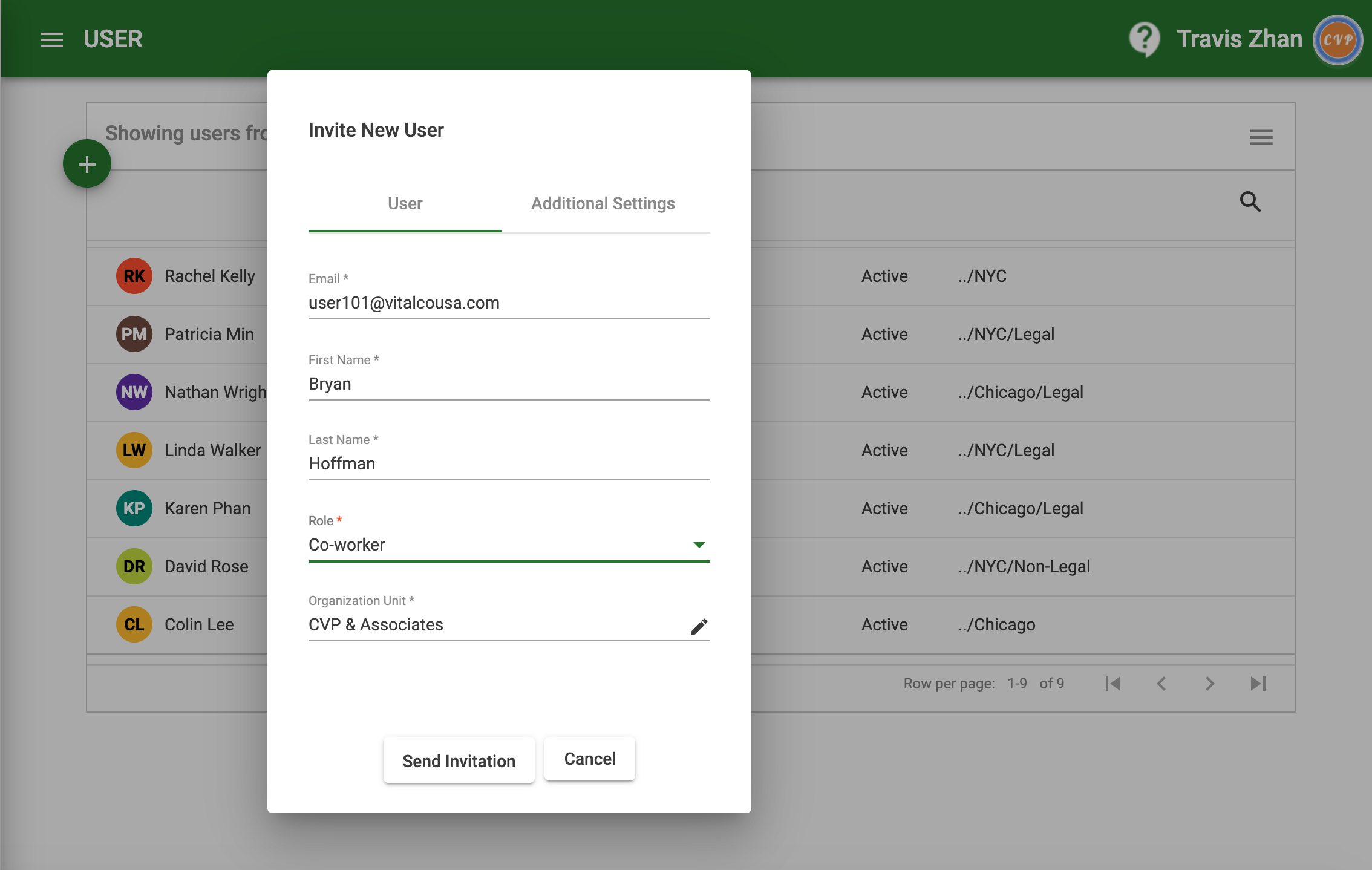
Task: Cancel the invite dialog
Action: coord(589,759)
